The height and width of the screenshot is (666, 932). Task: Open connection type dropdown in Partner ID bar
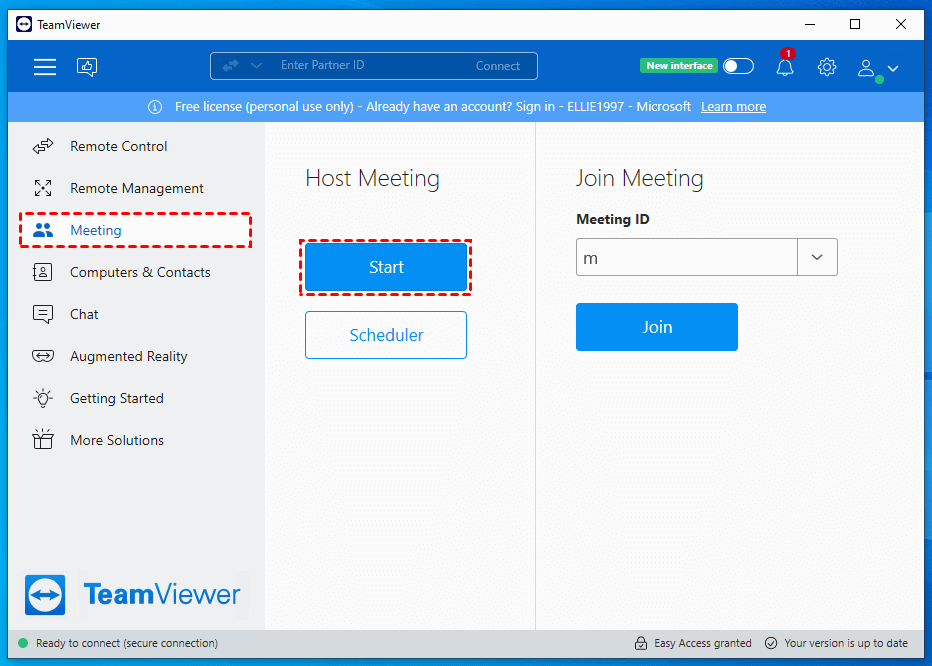[256, 66]
